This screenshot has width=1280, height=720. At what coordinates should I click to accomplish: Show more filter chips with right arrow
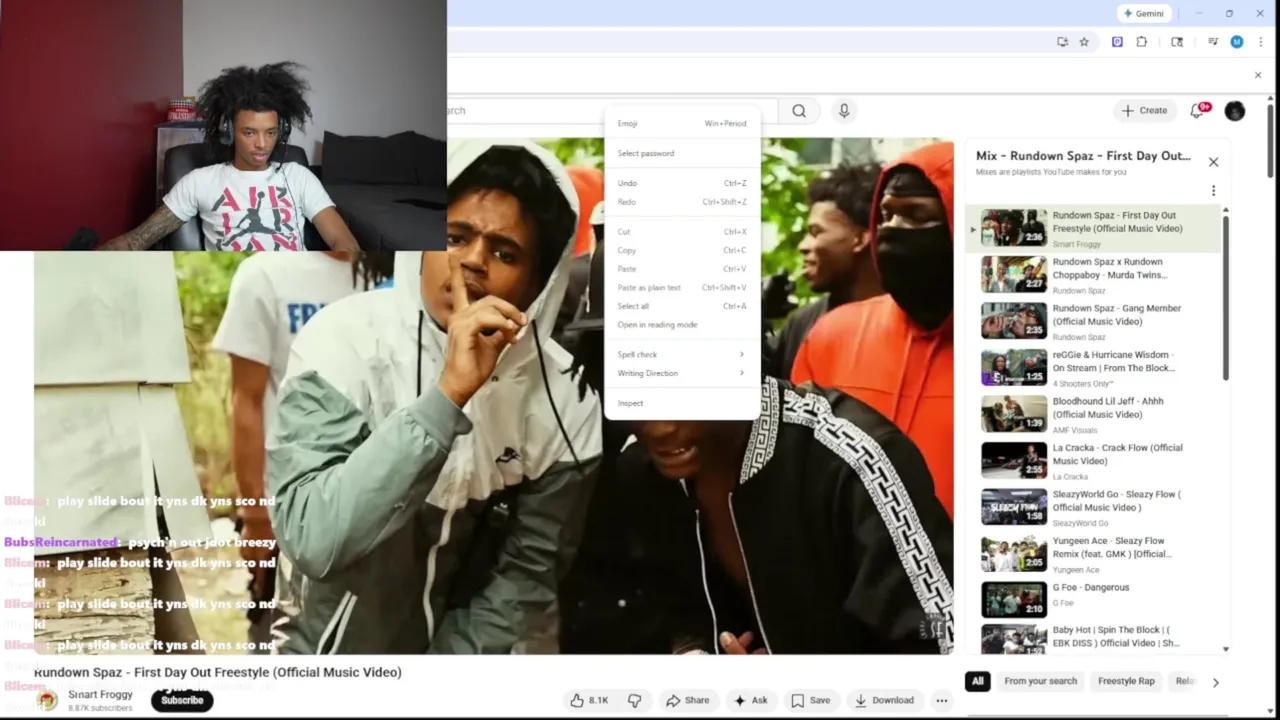pyautogui.click(x=1215, y=682)
